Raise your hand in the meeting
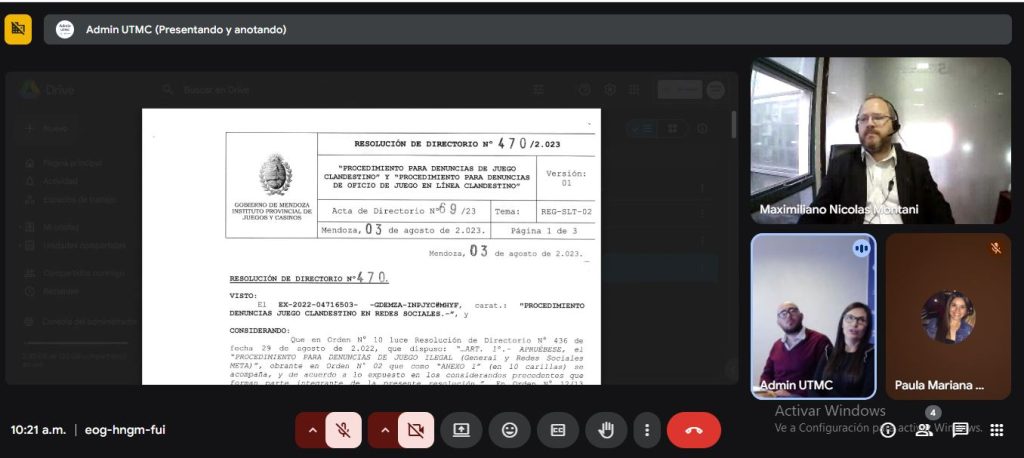The image size is (1024, 458). [606, 430]
